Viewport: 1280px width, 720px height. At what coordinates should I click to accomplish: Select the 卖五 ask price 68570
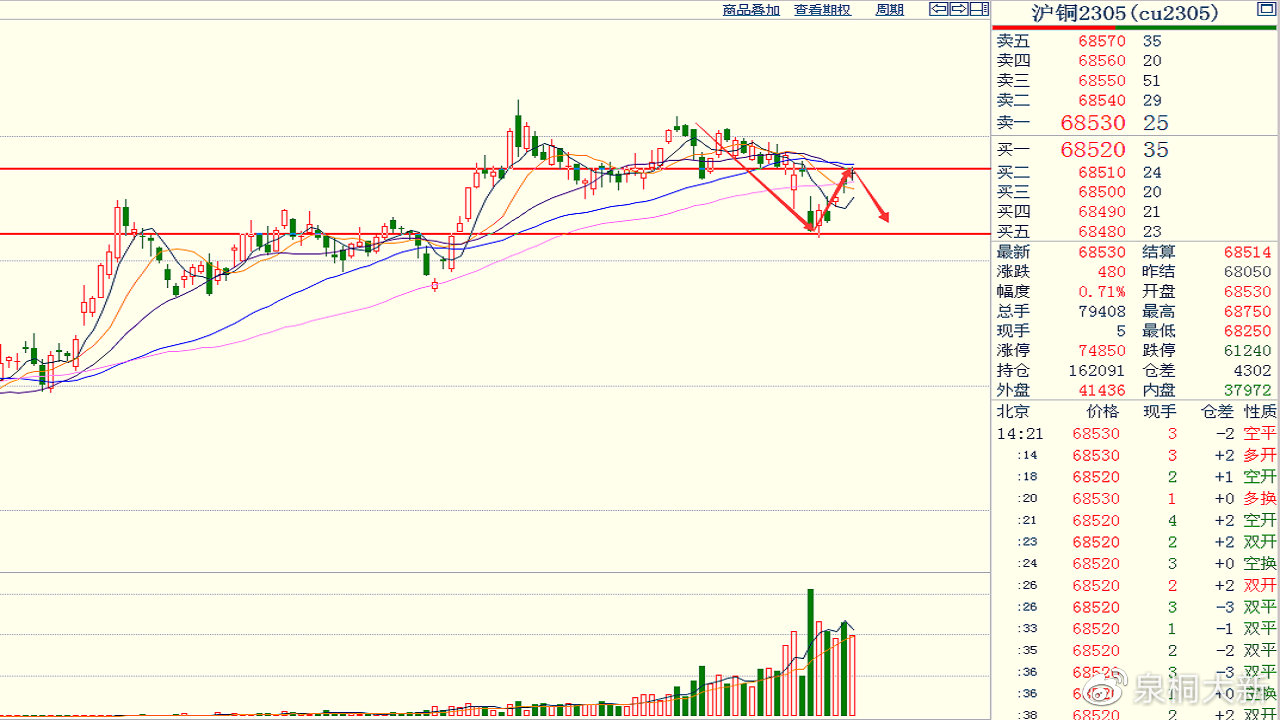click(x=1102, y=41)
